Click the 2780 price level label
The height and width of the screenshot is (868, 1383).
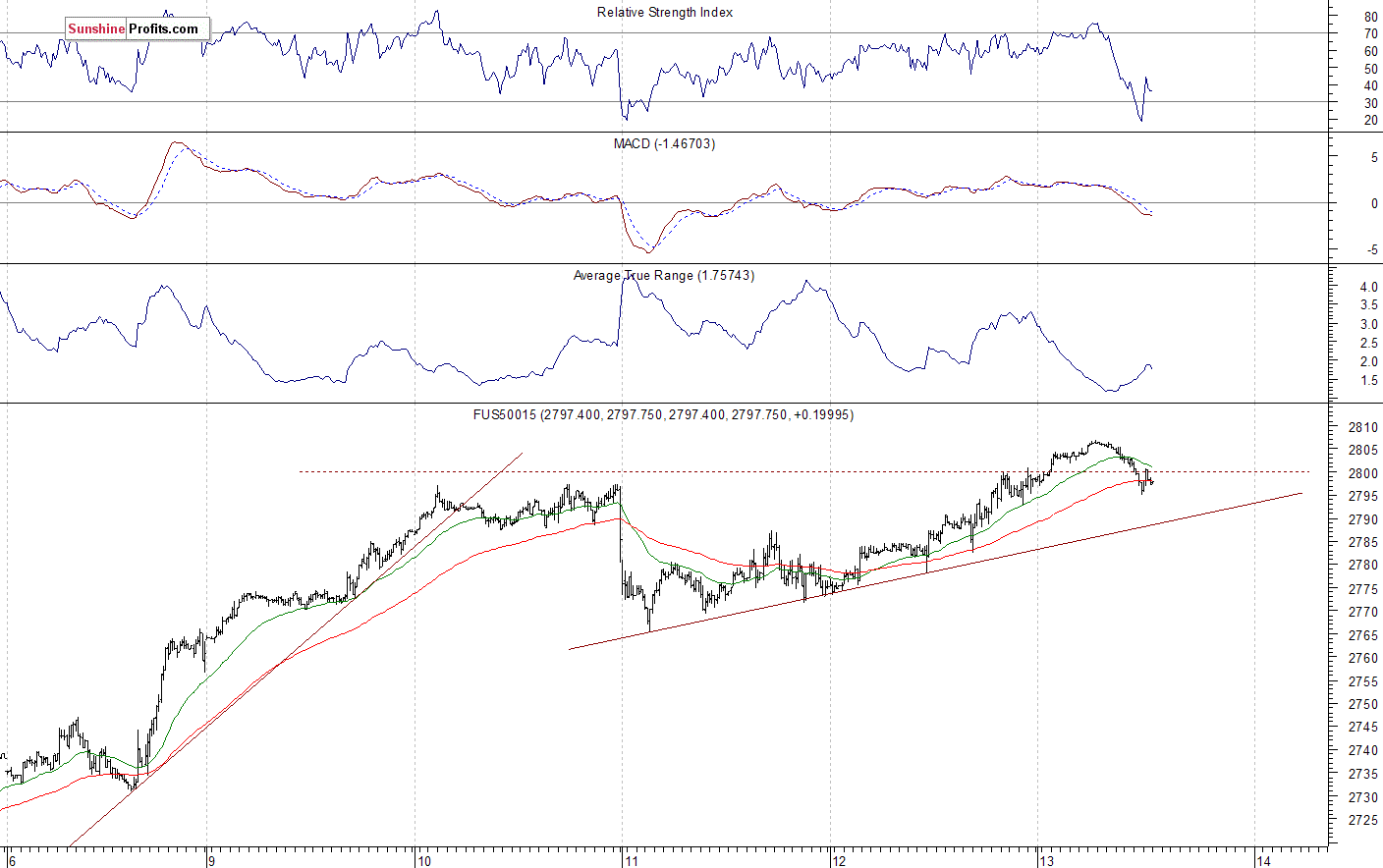(x=1362, y=566)
